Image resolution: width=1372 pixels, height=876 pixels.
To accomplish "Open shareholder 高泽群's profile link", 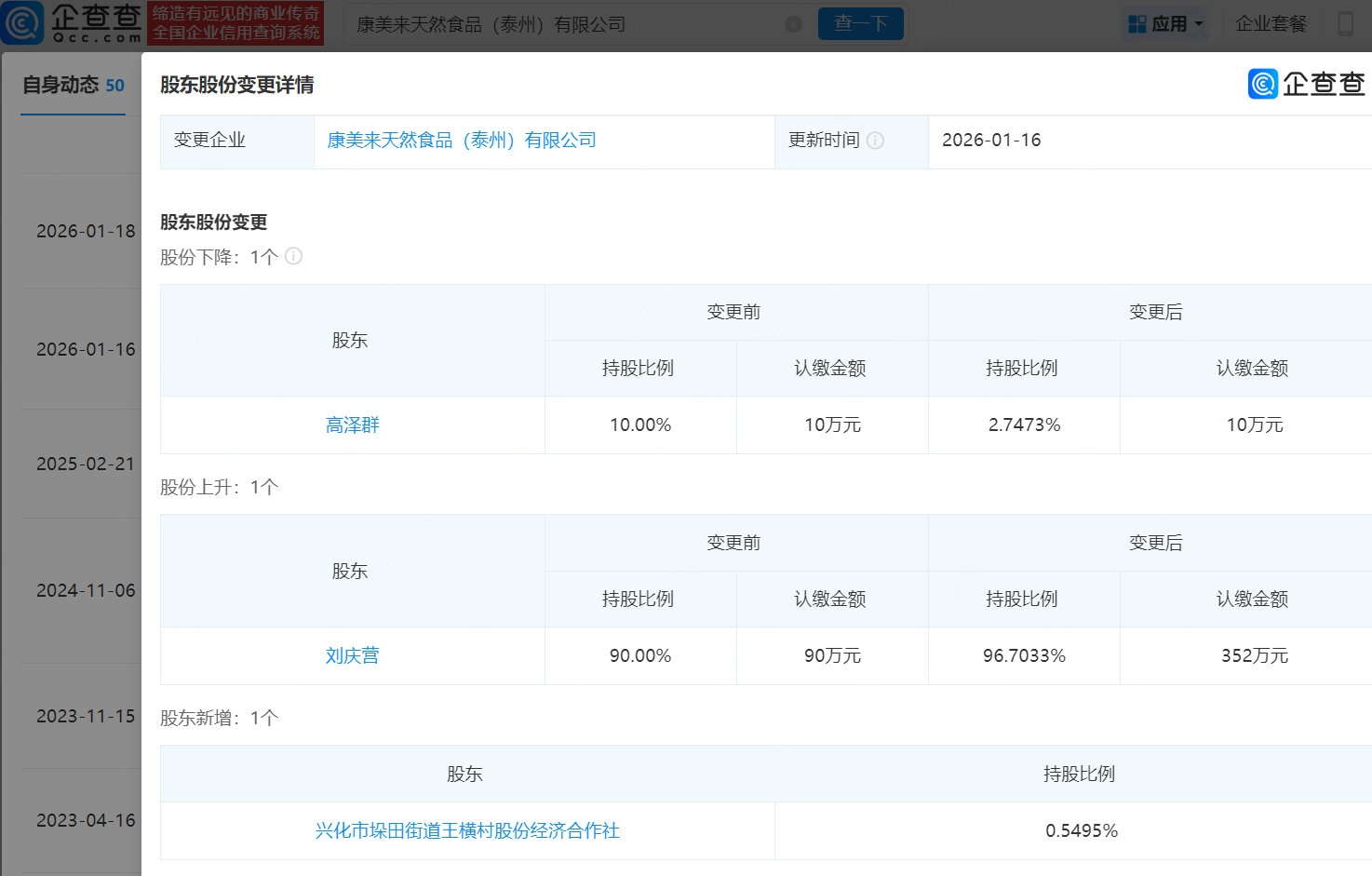I will (353, 425).
